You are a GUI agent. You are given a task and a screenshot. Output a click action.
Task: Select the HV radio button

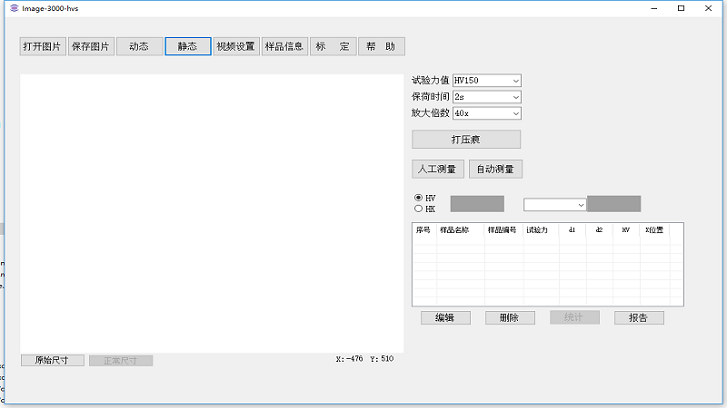418,198
